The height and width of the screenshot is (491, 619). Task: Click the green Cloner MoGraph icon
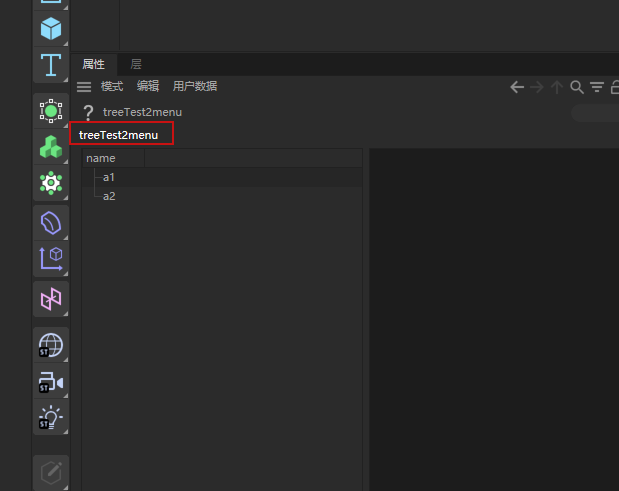tap(51, 147)
